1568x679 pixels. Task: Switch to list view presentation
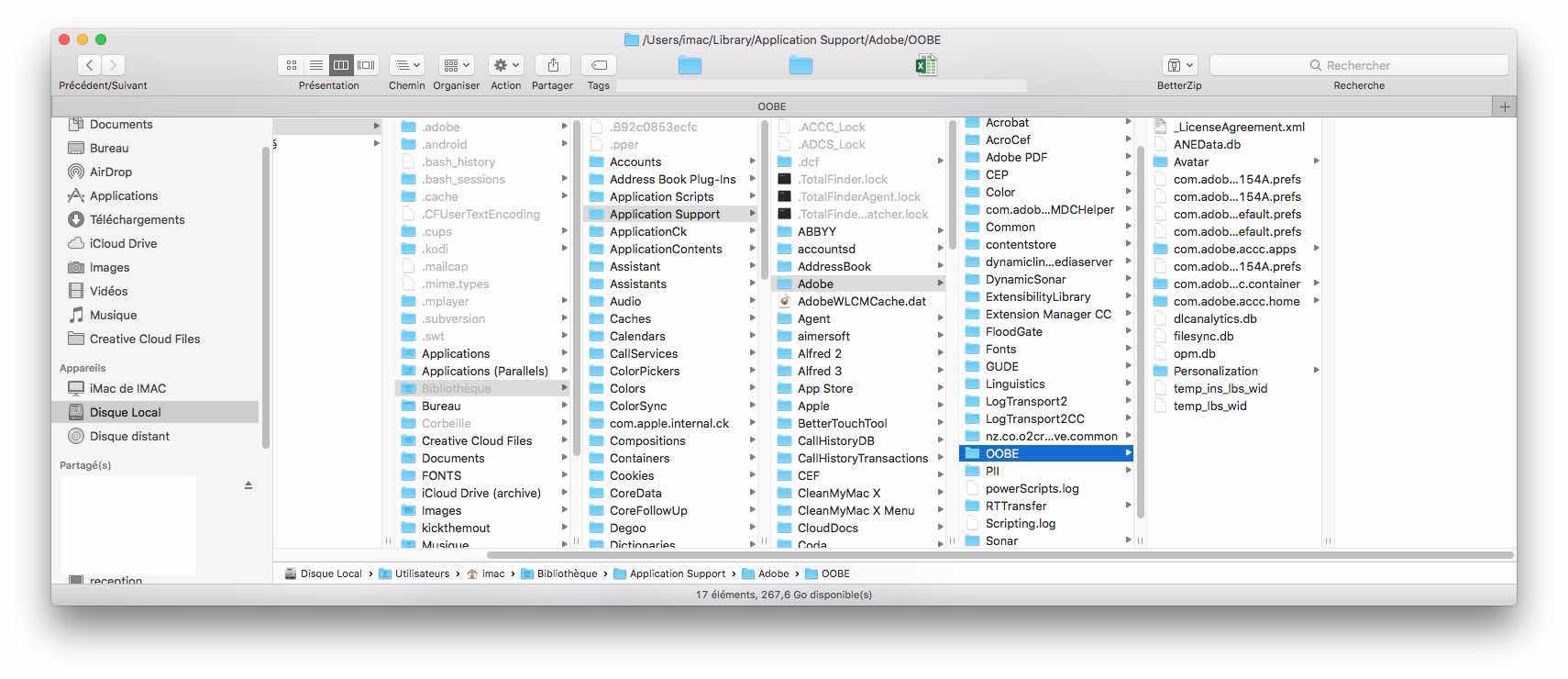pyautogui.click(x=316, y=65)
